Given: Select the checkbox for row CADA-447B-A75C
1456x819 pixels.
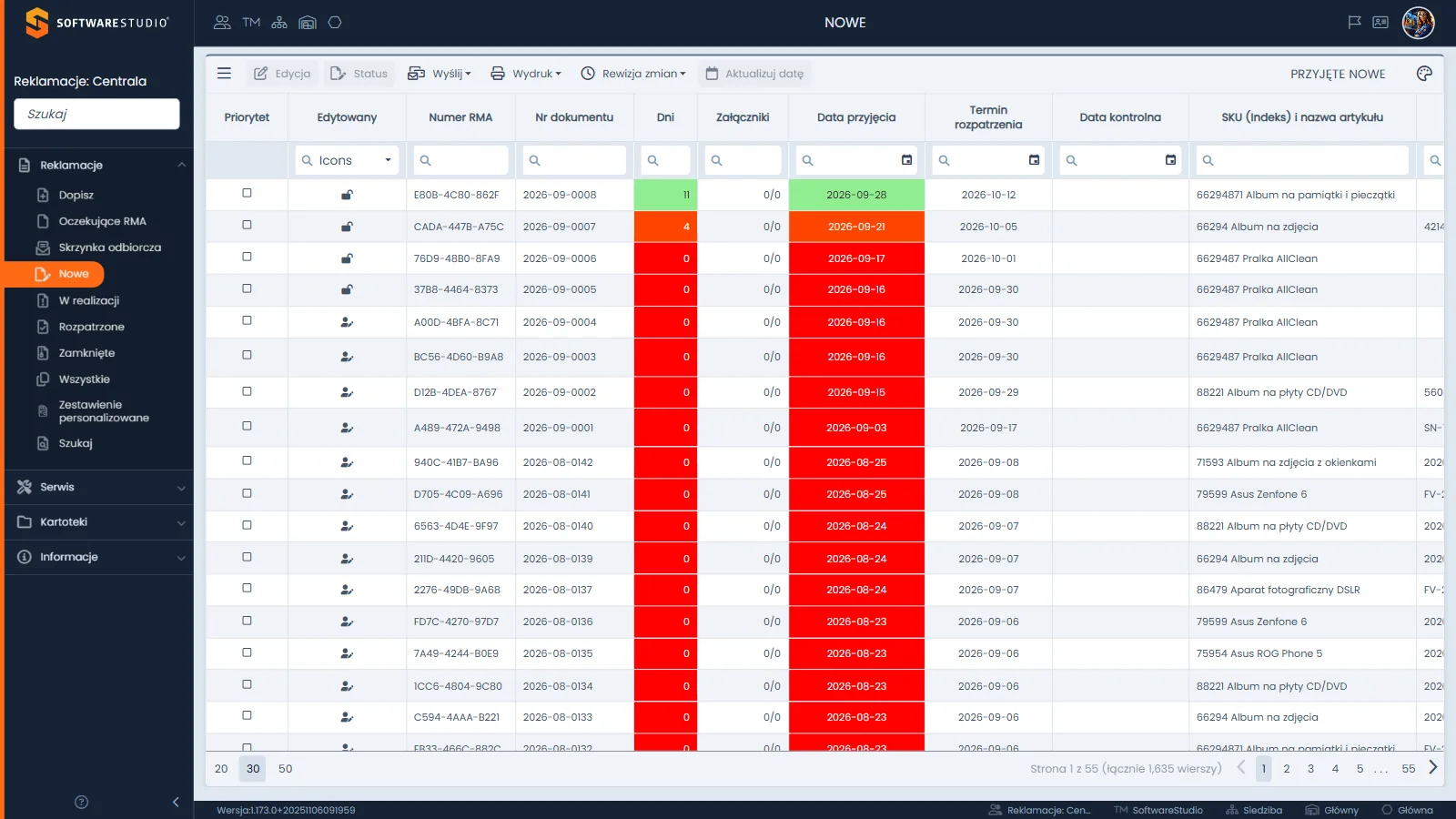Looking at the screenshot, I should (x=247, y=226).
